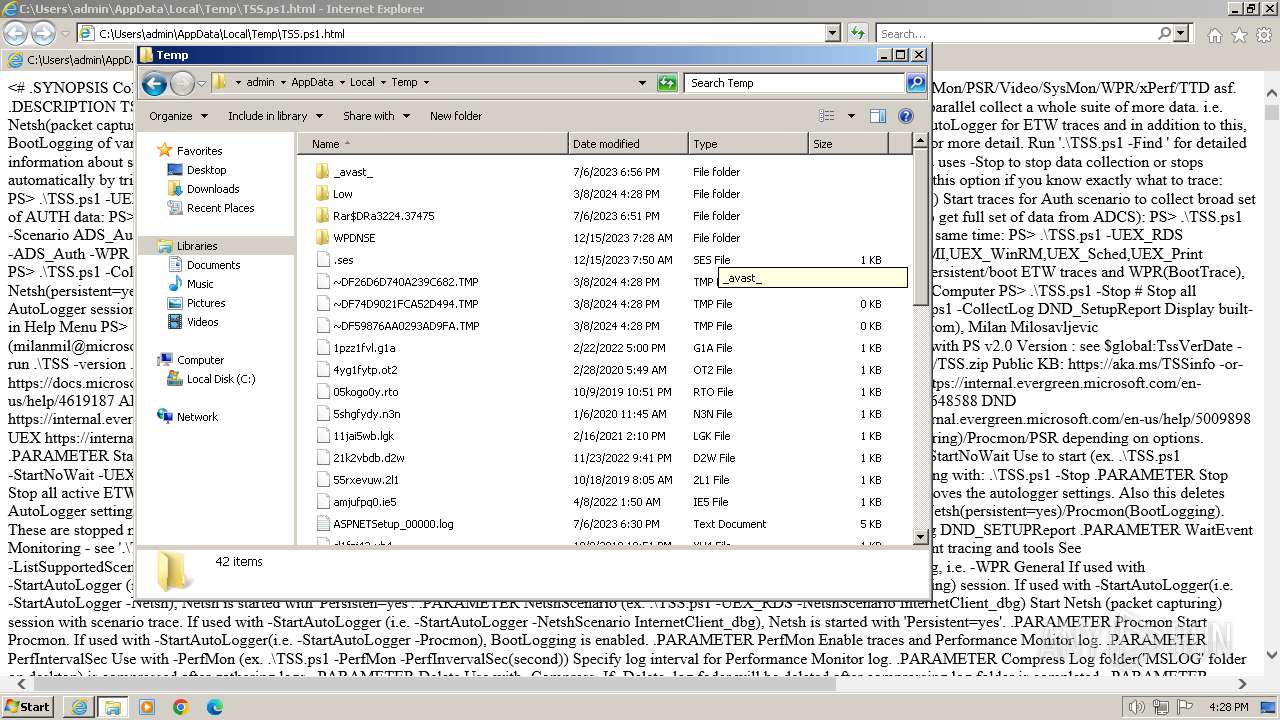This screenshot has width=1280, height=720.
Task: Select file amjufpq0.ie5
Action: 356,502
